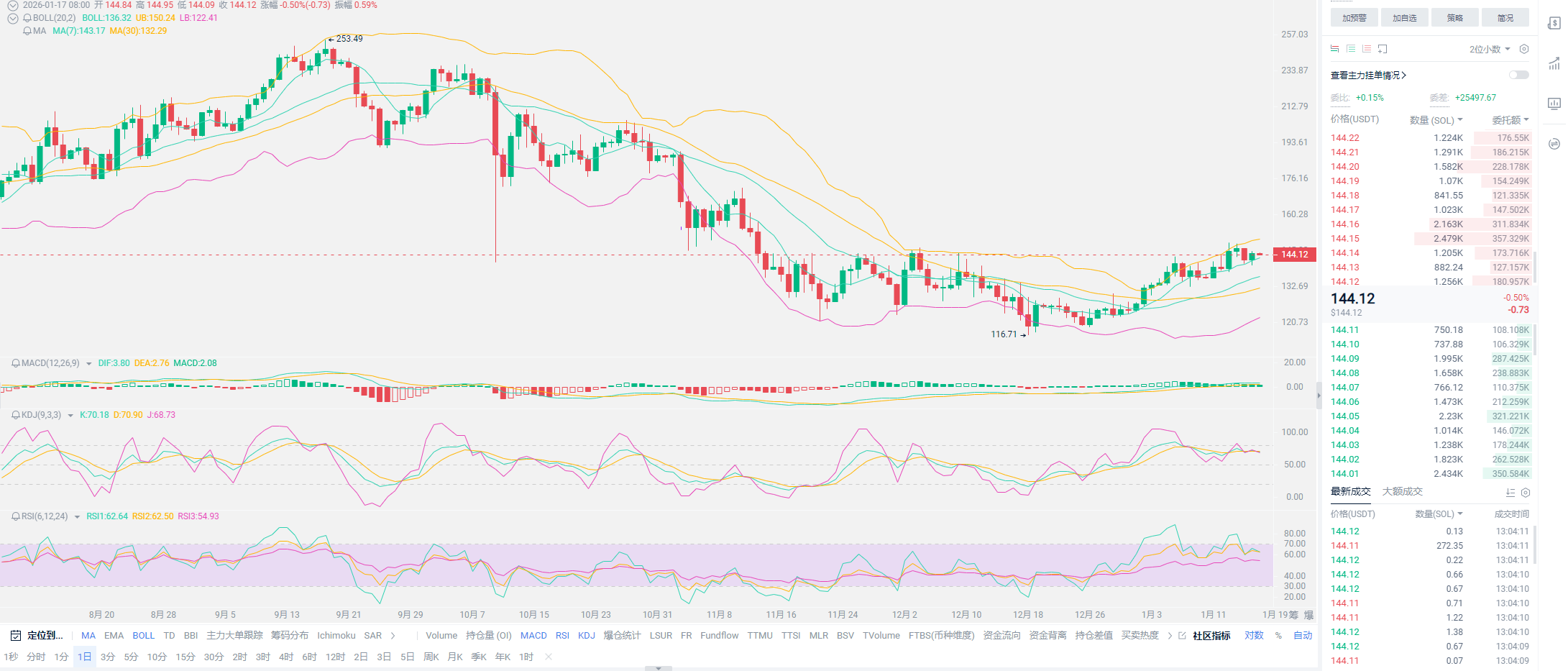This screenshot has width=1568, height=671.
Task: Toggle 对数 logarithmic scale
Action: click(x=1254, y=636)
